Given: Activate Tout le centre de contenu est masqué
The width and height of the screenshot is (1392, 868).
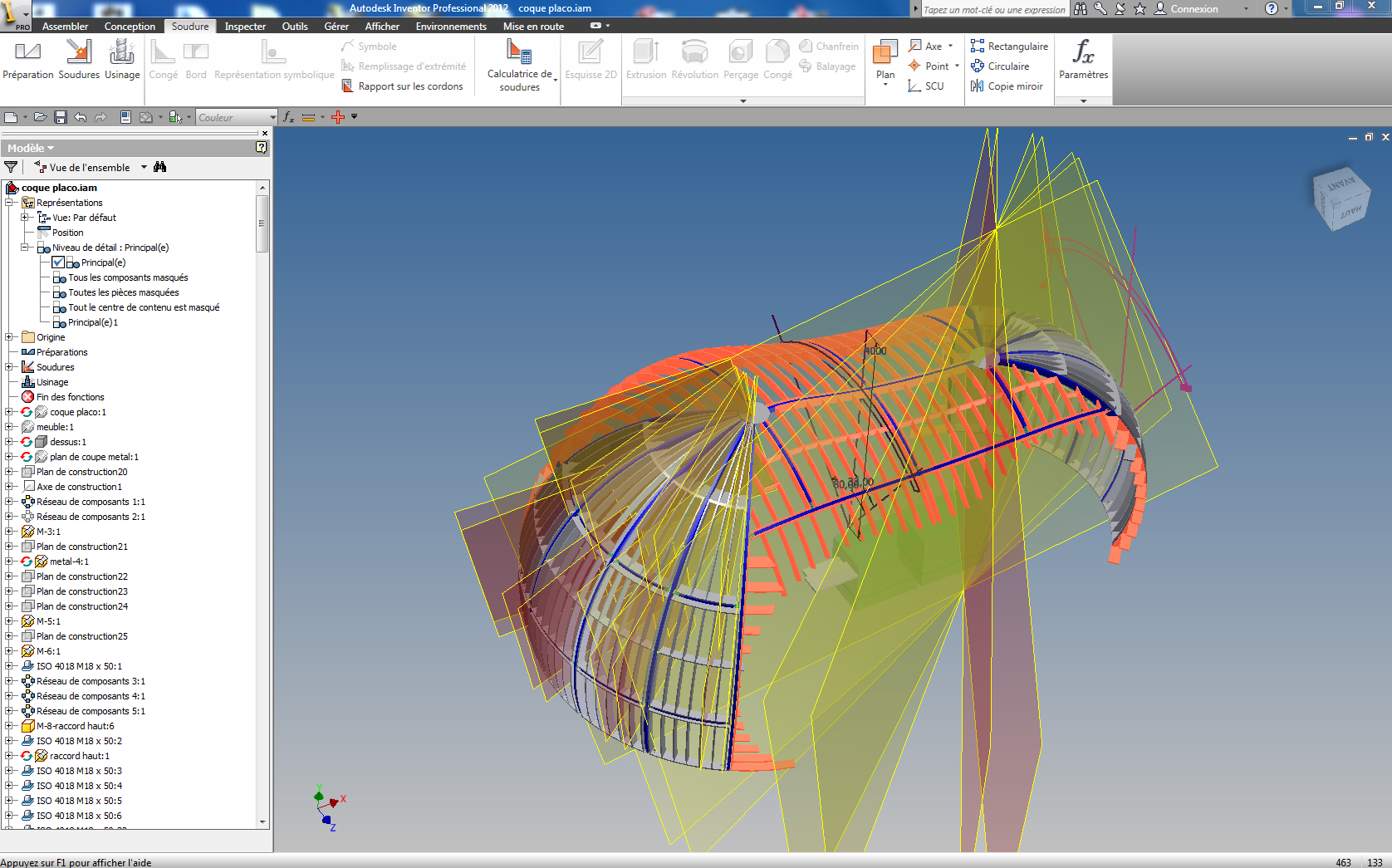Looking at the screenshot, I should coord(144,307).
